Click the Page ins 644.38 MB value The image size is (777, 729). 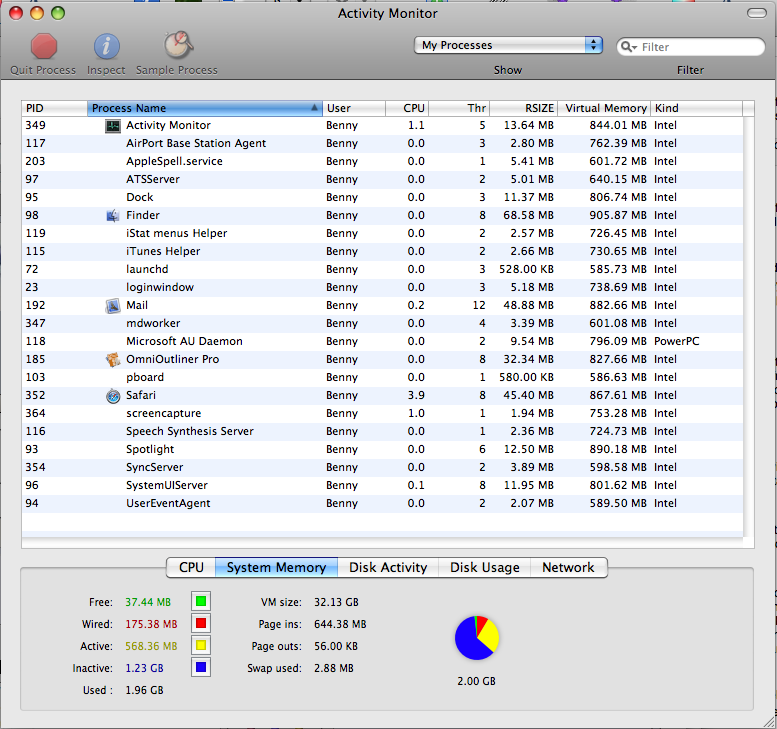340,624
